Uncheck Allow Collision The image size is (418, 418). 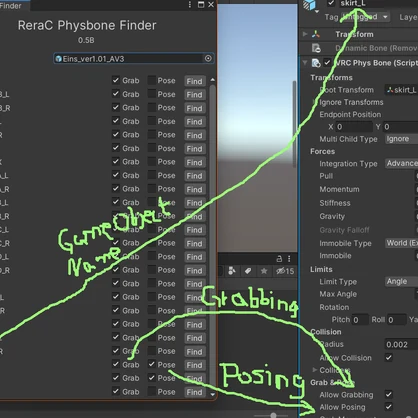pyautogui.click(x=389, y=358)
